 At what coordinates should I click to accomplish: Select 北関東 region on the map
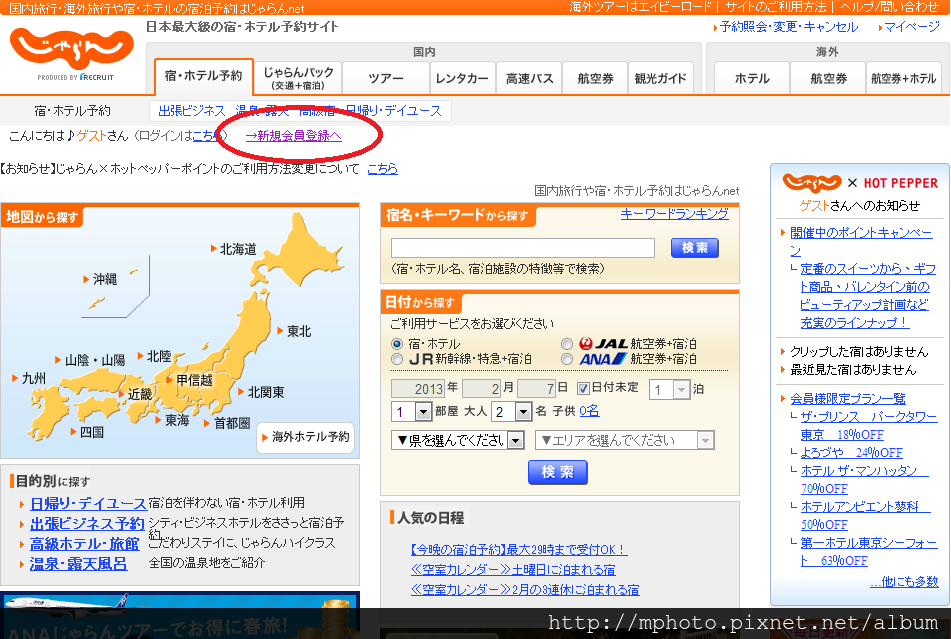coord(266,392)
